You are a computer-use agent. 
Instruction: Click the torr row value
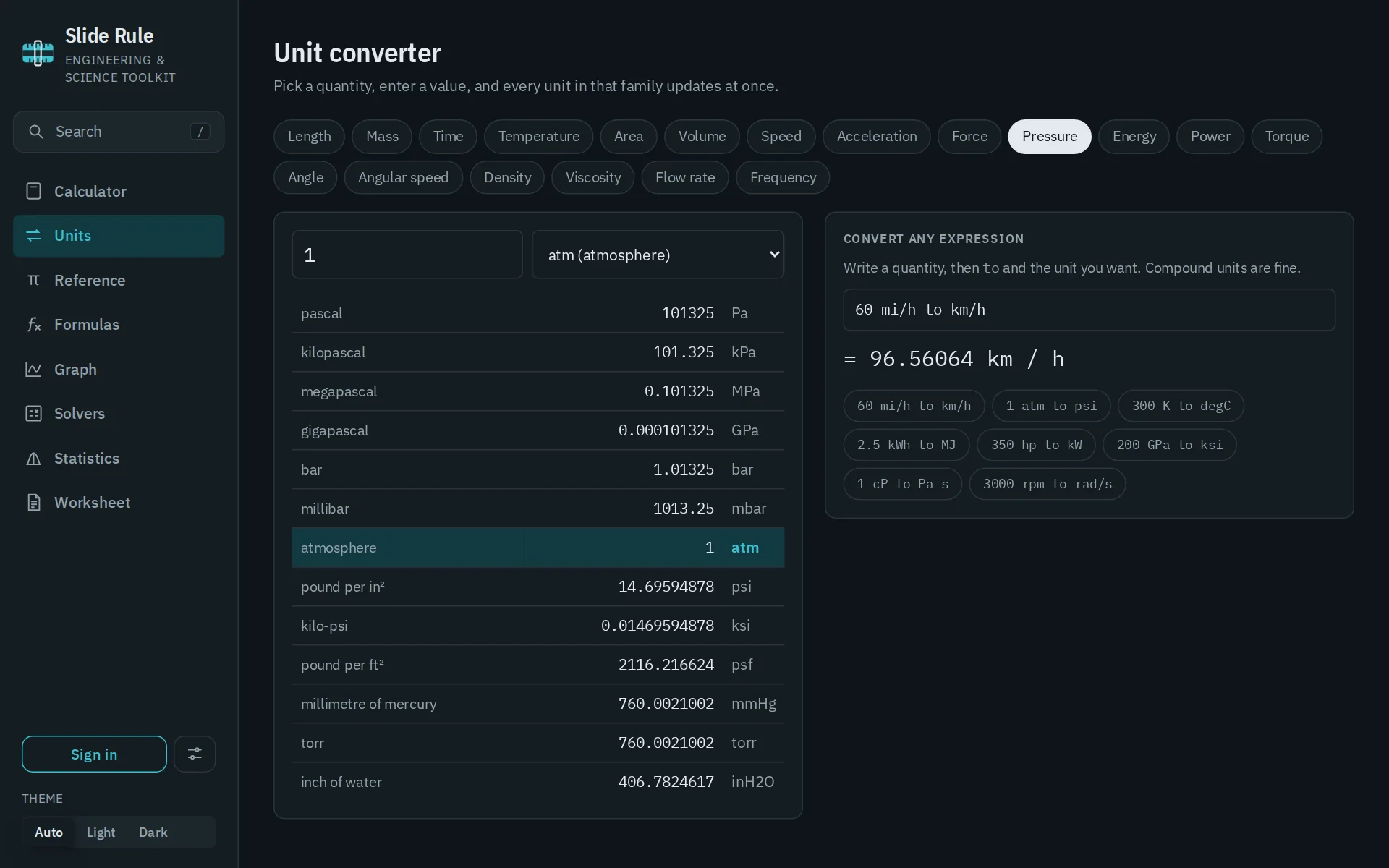point(666,743)
